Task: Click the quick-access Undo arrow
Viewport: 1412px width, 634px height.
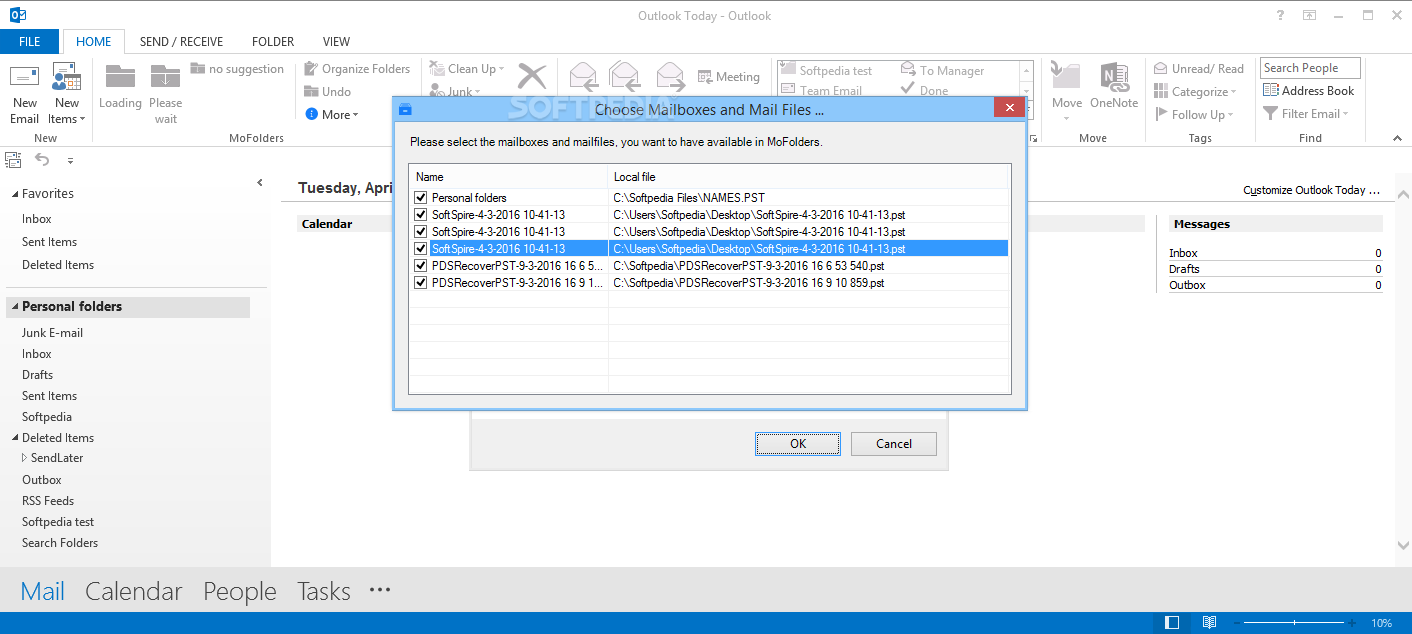Action: (42, 159)
